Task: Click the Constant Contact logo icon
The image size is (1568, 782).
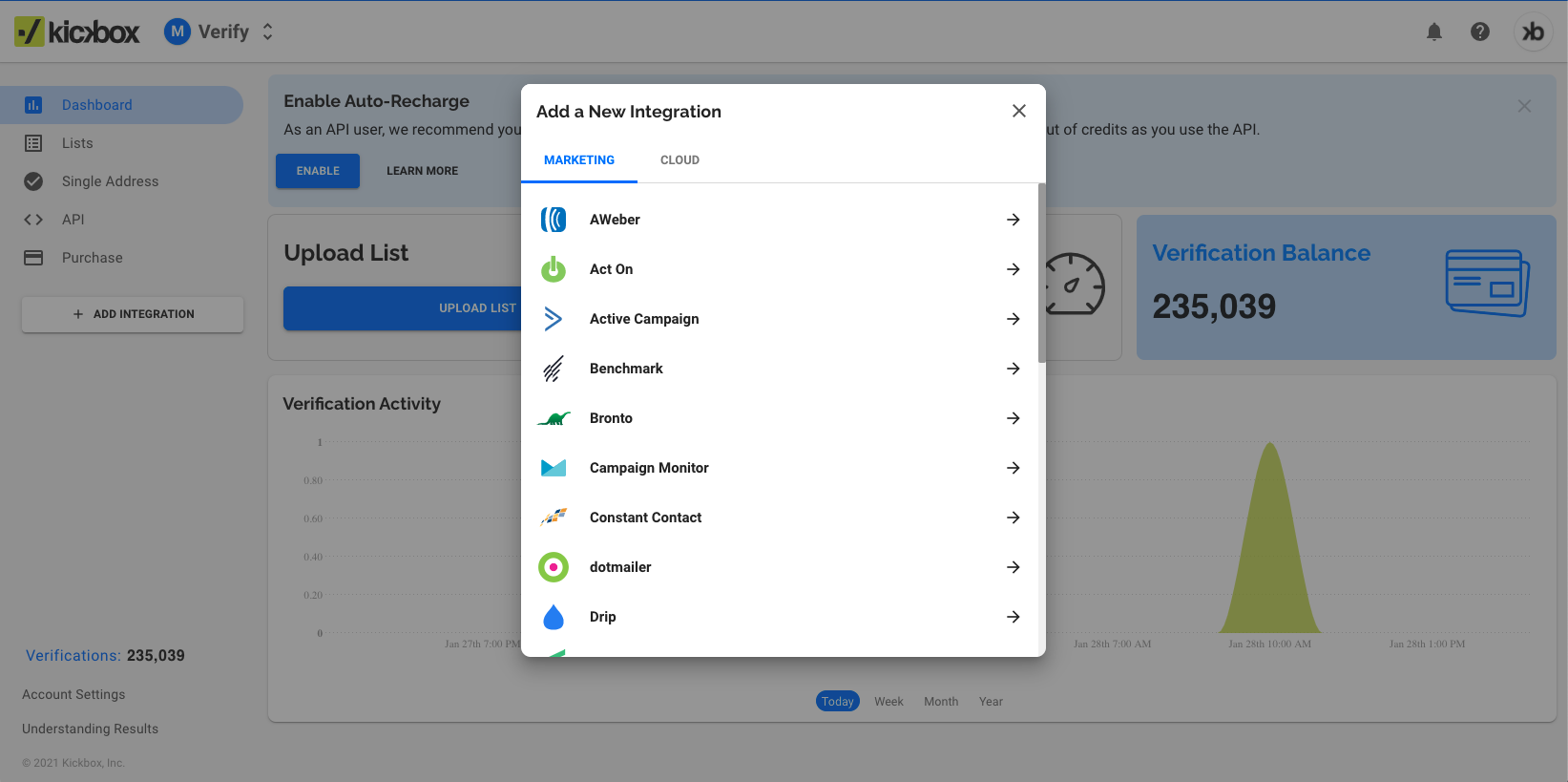Action: click(x=554, y=518)
